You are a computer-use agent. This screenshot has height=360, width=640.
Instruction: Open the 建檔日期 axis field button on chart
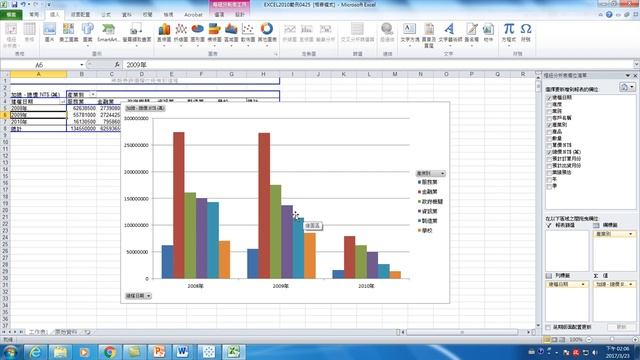pyautogui.click(x=138, y=296)
